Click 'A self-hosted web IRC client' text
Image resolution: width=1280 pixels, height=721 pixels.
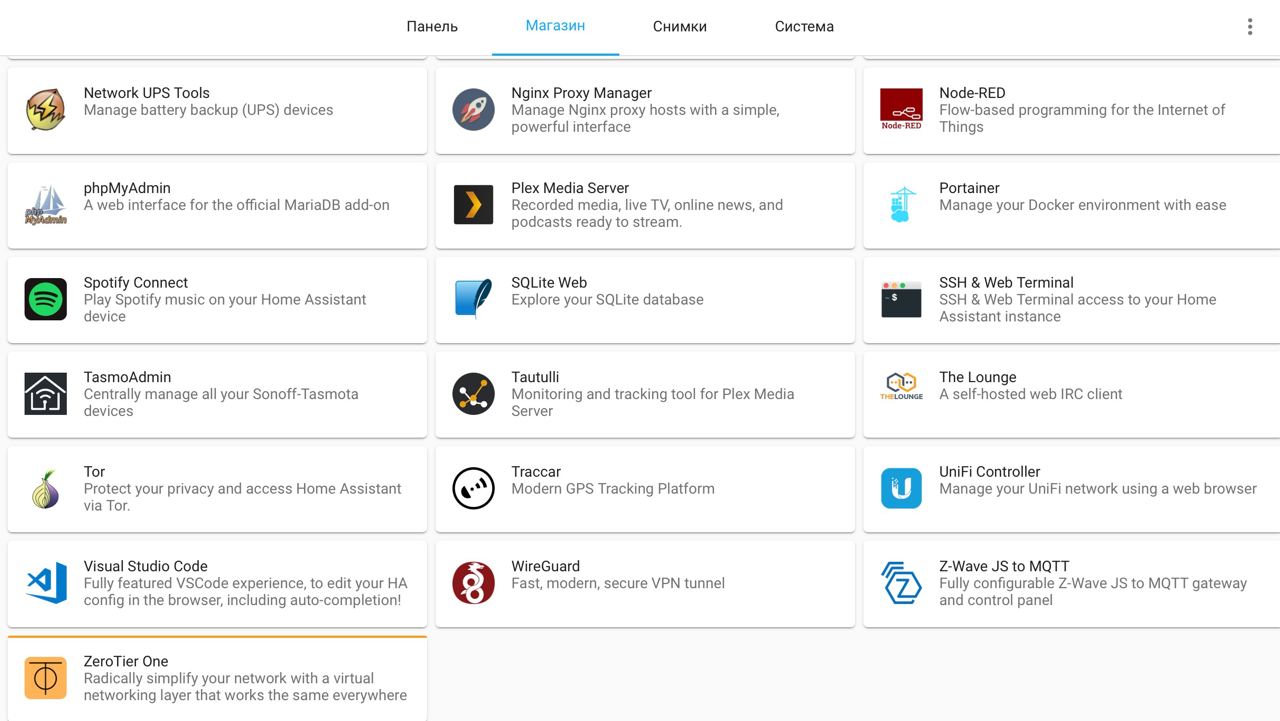pos(1031,394)
